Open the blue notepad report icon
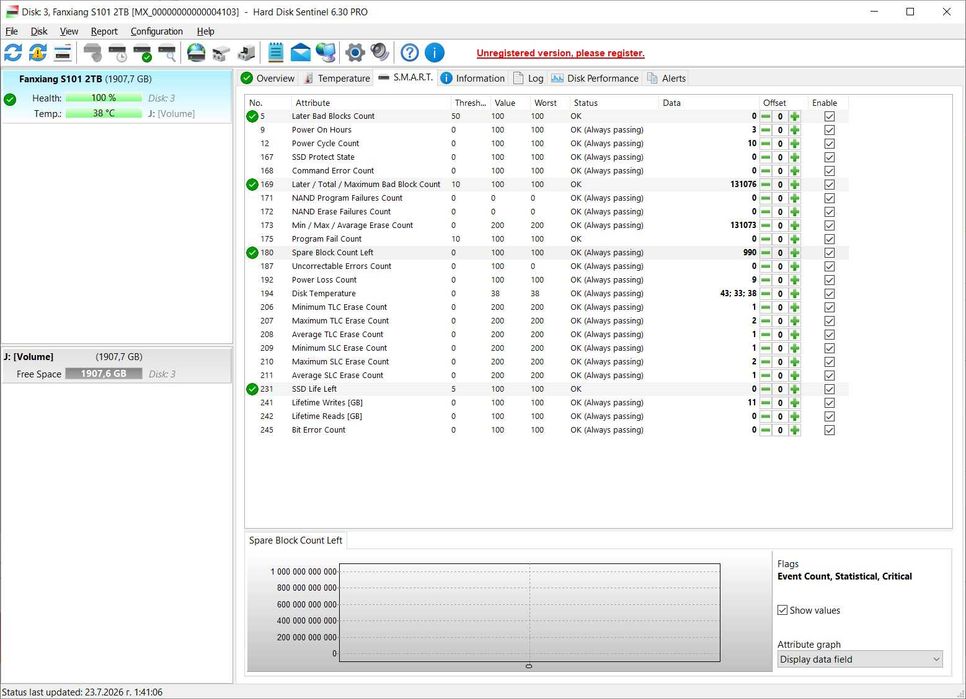Viewport: 966px width, 699px height. point(276,53)
